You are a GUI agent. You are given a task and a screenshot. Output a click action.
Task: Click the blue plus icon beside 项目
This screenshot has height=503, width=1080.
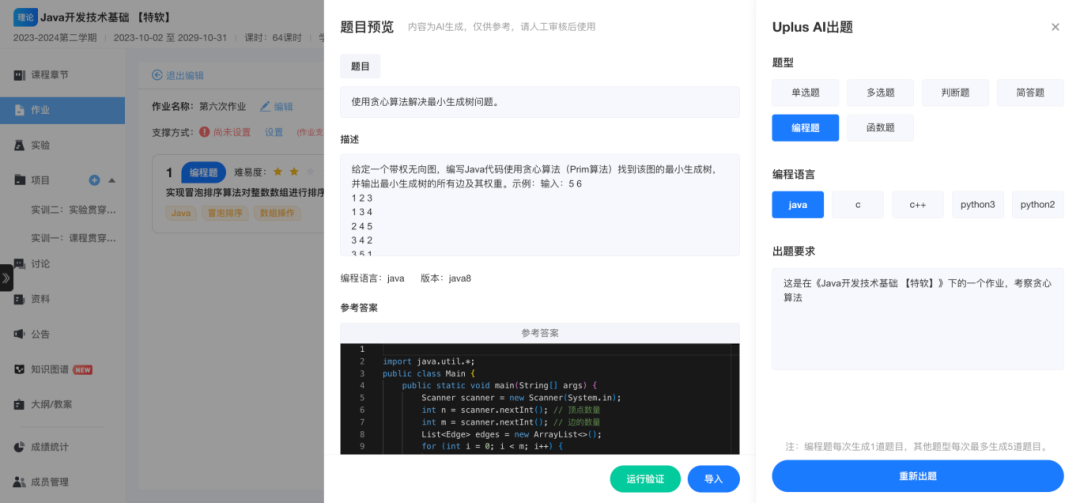click(94, 180)
